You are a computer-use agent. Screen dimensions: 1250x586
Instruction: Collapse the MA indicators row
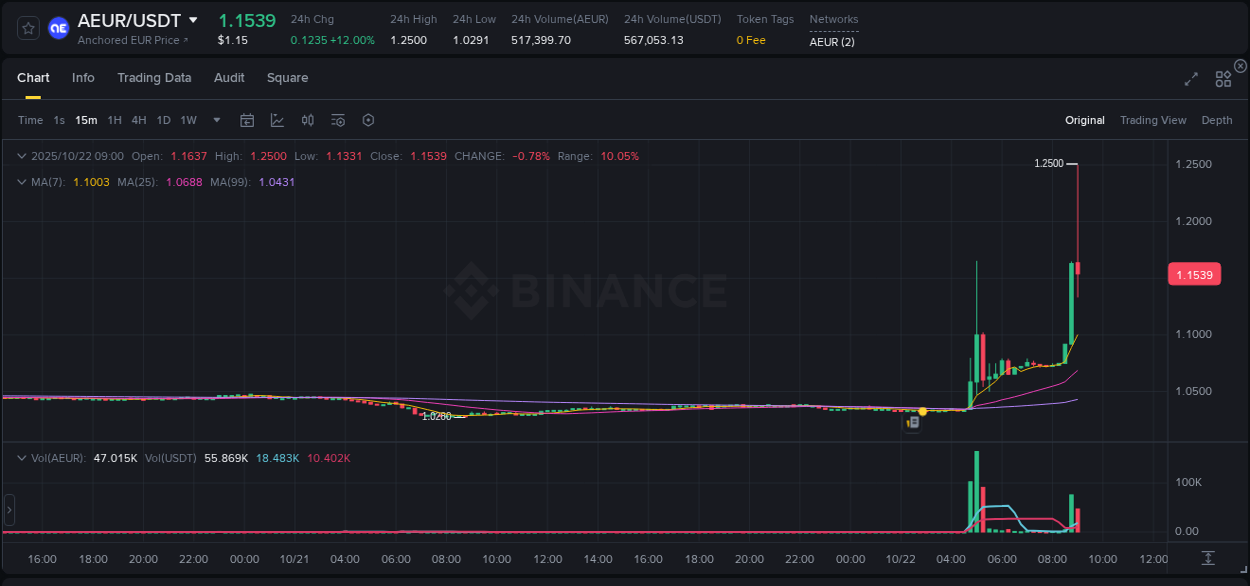(x=22, y=182)
